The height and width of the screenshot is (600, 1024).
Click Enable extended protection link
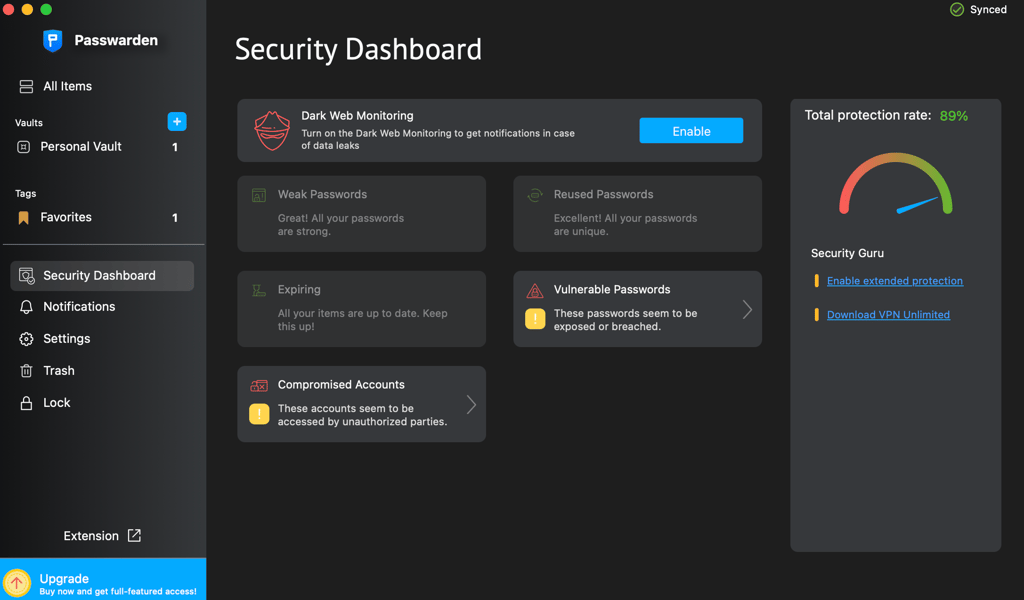895,281
